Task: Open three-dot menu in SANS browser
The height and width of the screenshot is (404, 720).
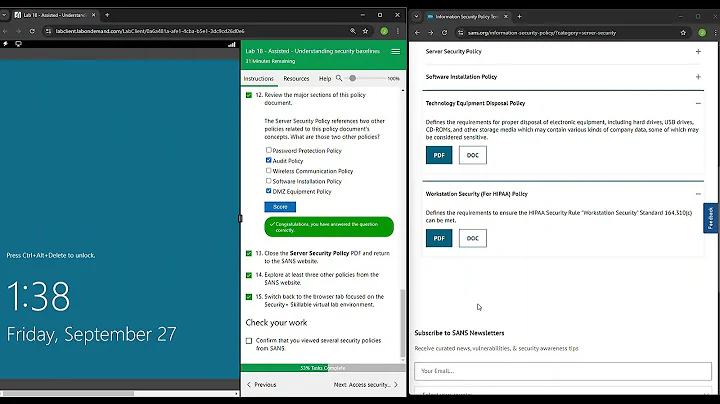Action: click(x=715, y=33)
